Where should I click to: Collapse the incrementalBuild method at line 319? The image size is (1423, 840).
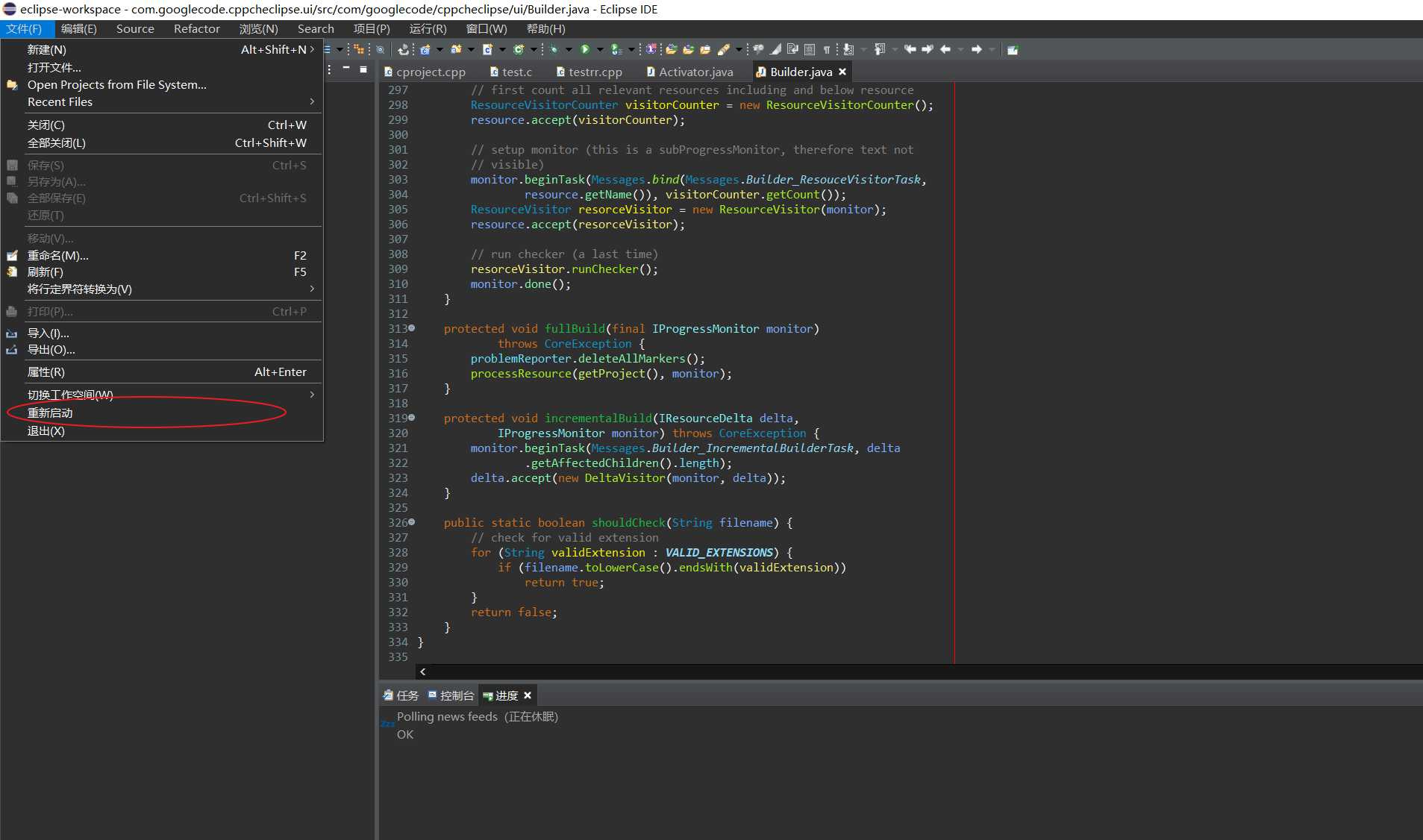click(411, 418)
